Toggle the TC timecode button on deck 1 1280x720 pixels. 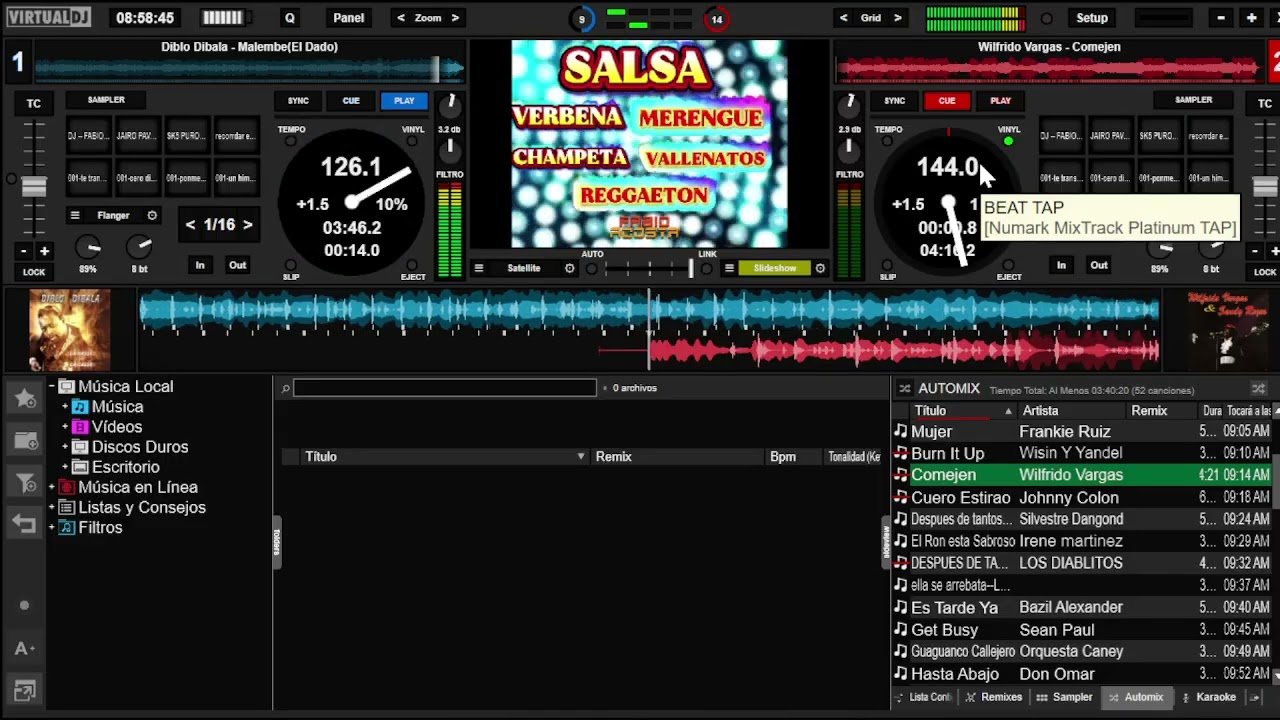pyautogui.click(x=34, y=103)
